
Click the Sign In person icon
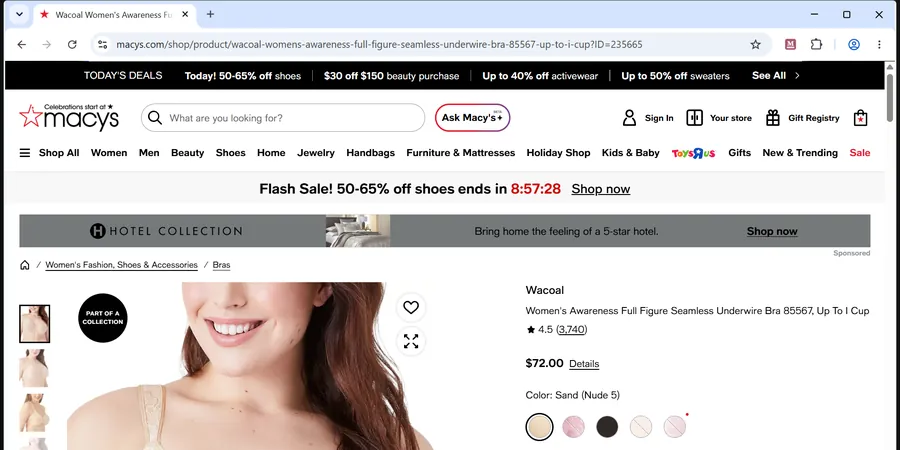point(629,118)
